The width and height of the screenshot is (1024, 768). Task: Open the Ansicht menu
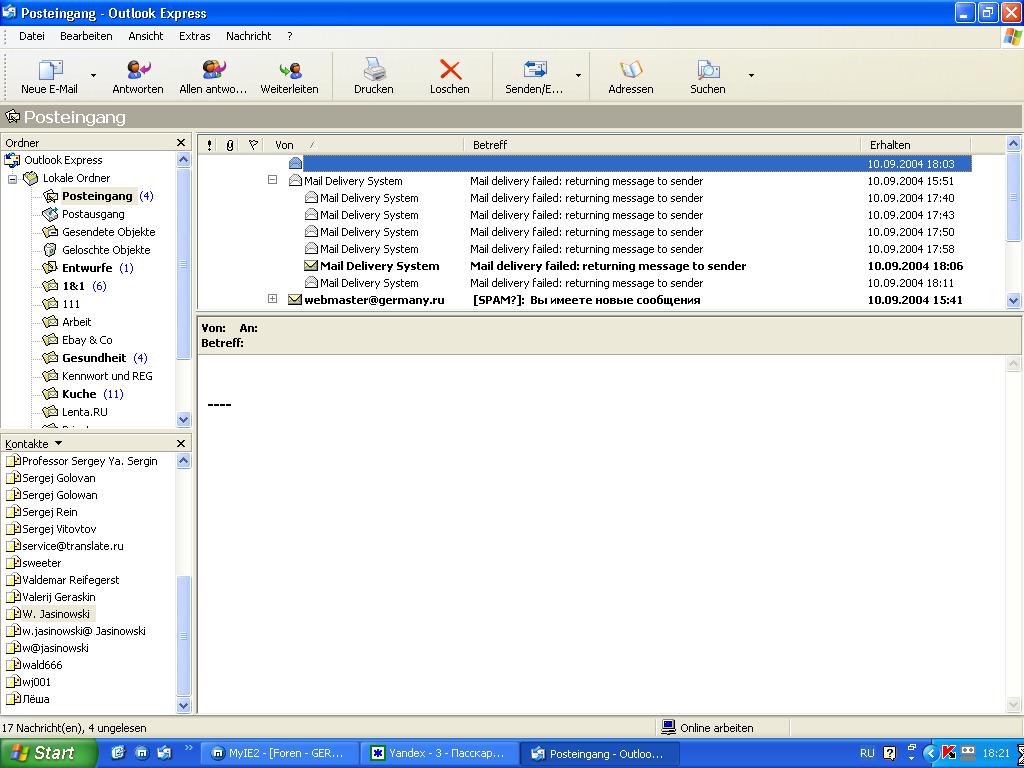click(x=146, y=37)
